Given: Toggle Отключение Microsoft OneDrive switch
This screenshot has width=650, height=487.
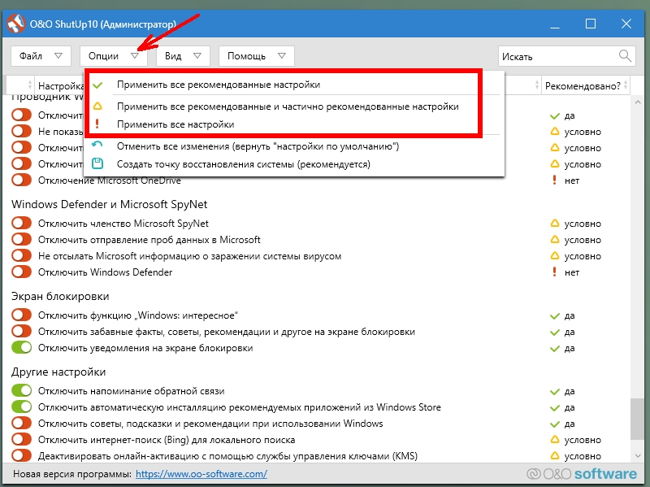Looking at the screenshot, I should (22, 180).
